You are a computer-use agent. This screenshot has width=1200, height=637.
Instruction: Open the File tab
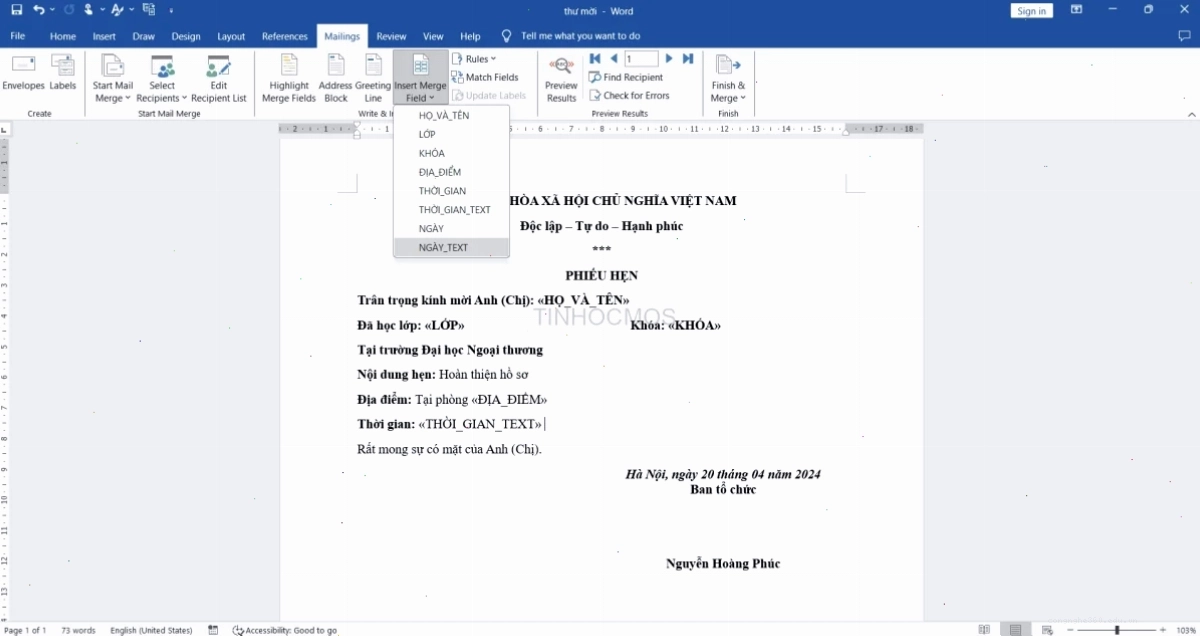coord(18,36)
